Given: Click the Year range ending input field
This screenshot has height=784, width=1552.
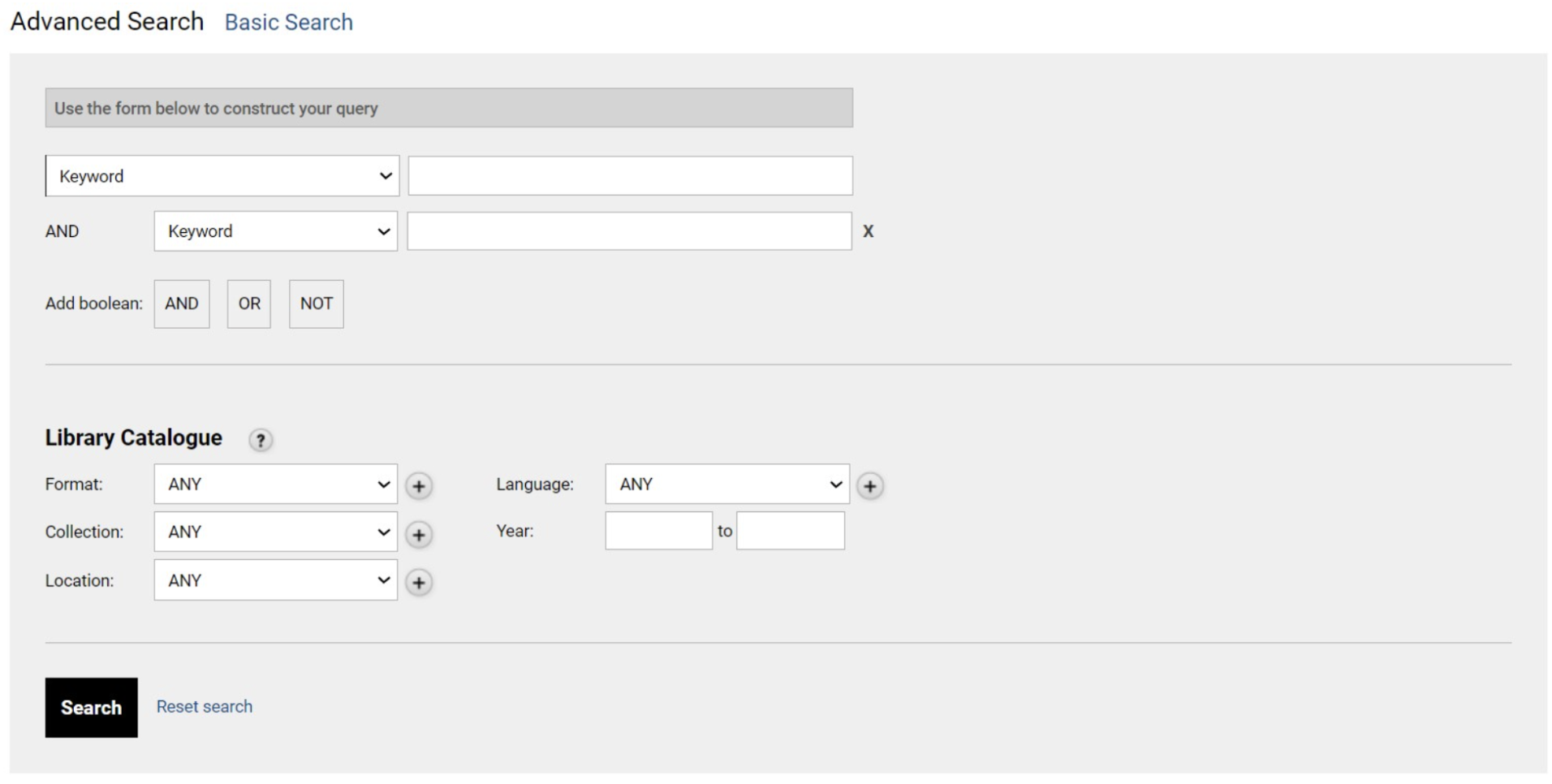Looking at the screenshot, I should (x=790, y=531).
